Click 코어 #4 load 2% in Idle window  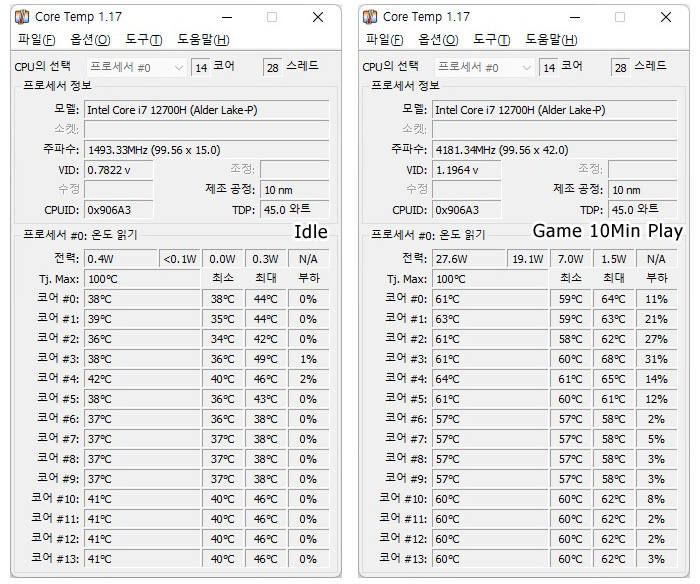click(x=308, y=379)
